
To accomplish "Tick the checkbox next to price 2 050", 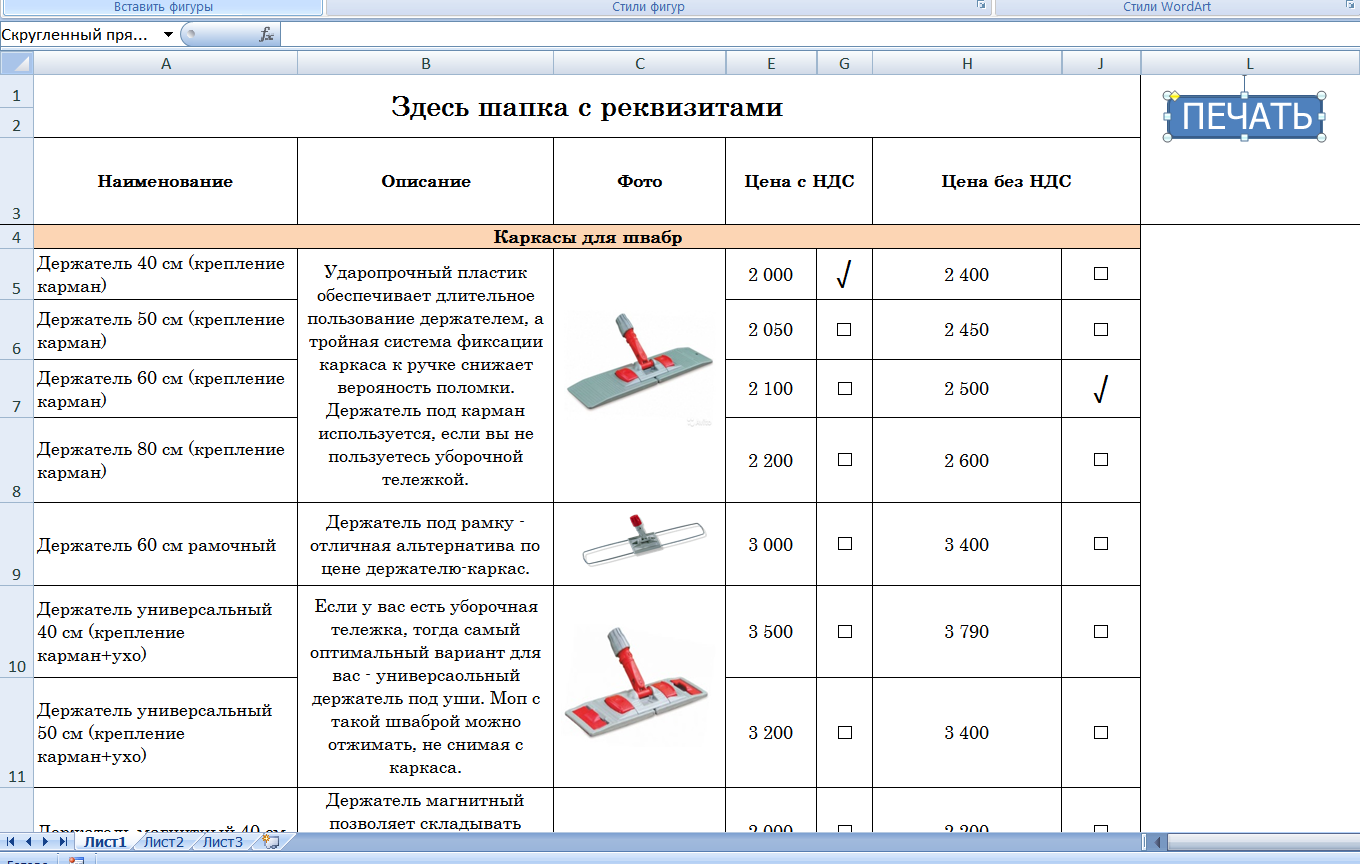I will 844,330.
